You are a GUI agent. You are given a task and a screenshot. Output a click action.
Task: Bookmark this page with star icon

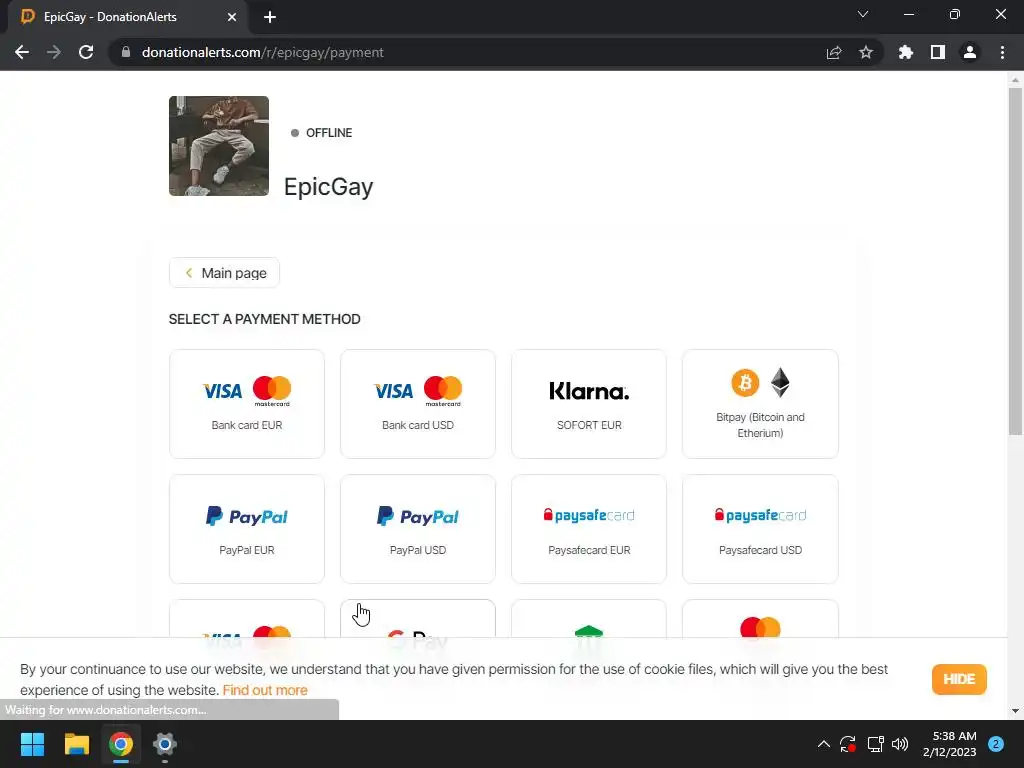866,52
